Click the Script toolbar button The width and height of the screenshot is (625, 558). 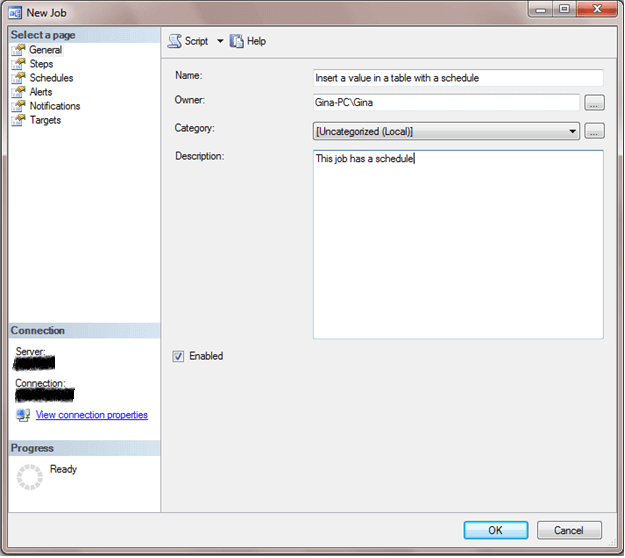[188, 41]
